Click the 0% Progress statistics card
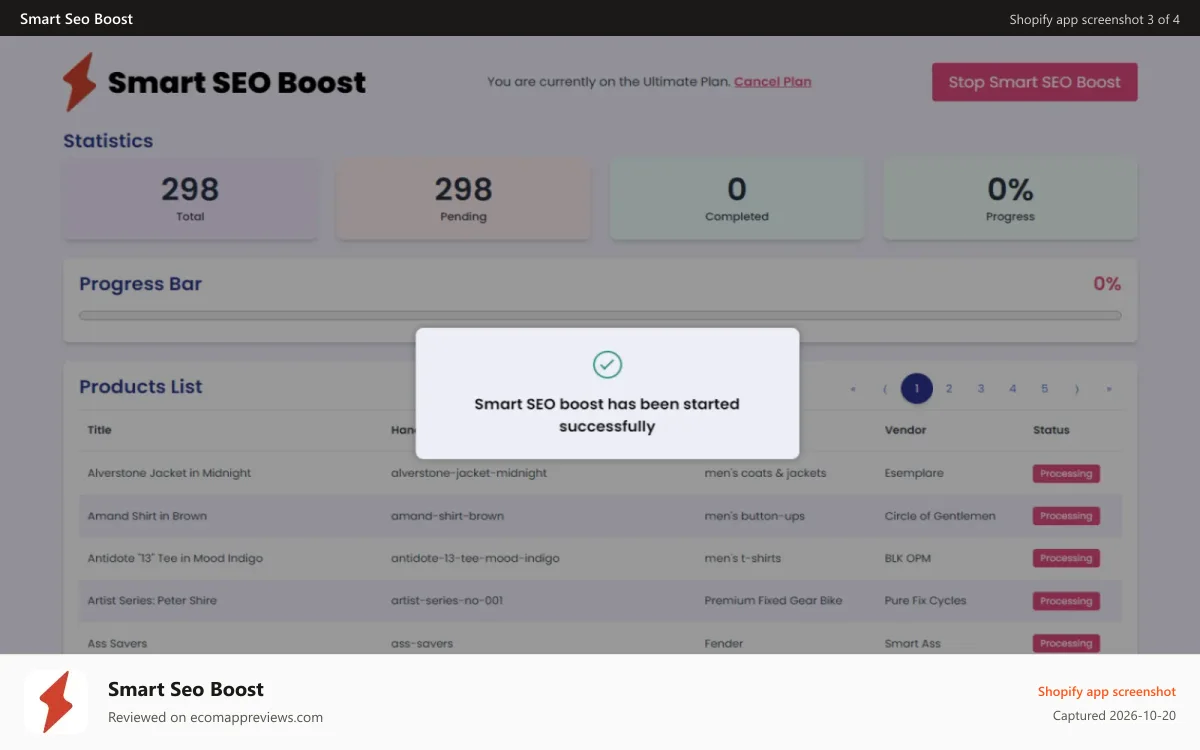1200x750 pixels. pyautogui.click(x=1010, y=198)
